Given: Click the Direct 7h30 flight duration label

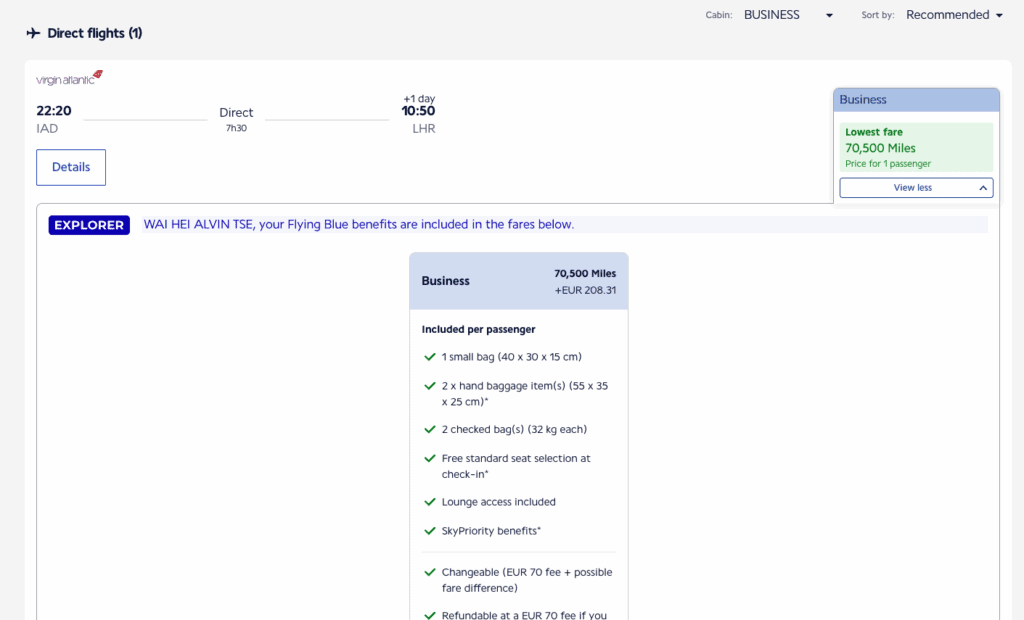Looking at the screenshot, I should (x=236, y=119).
